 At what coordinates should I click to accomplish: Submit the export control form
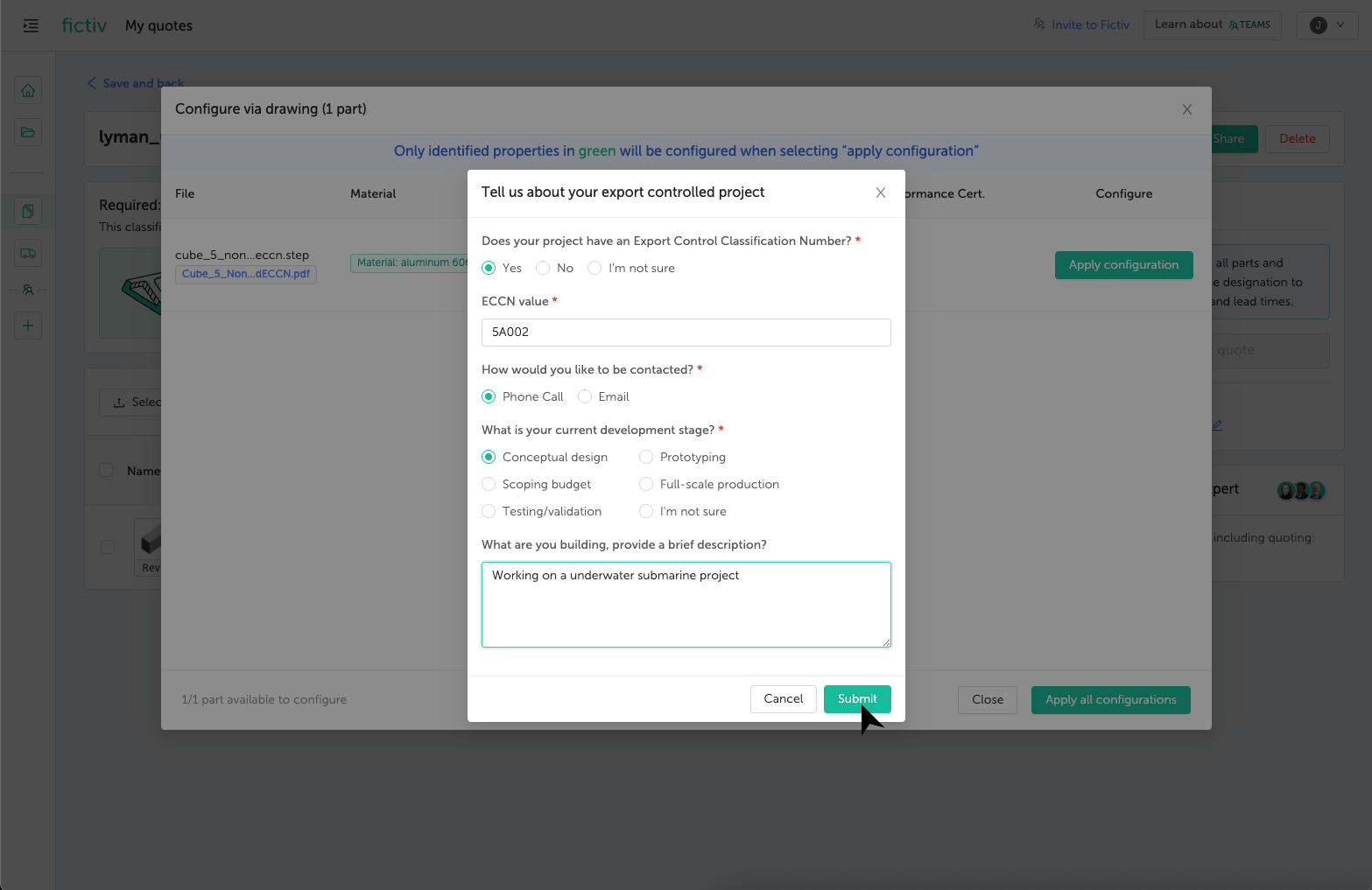click(857, 698)
